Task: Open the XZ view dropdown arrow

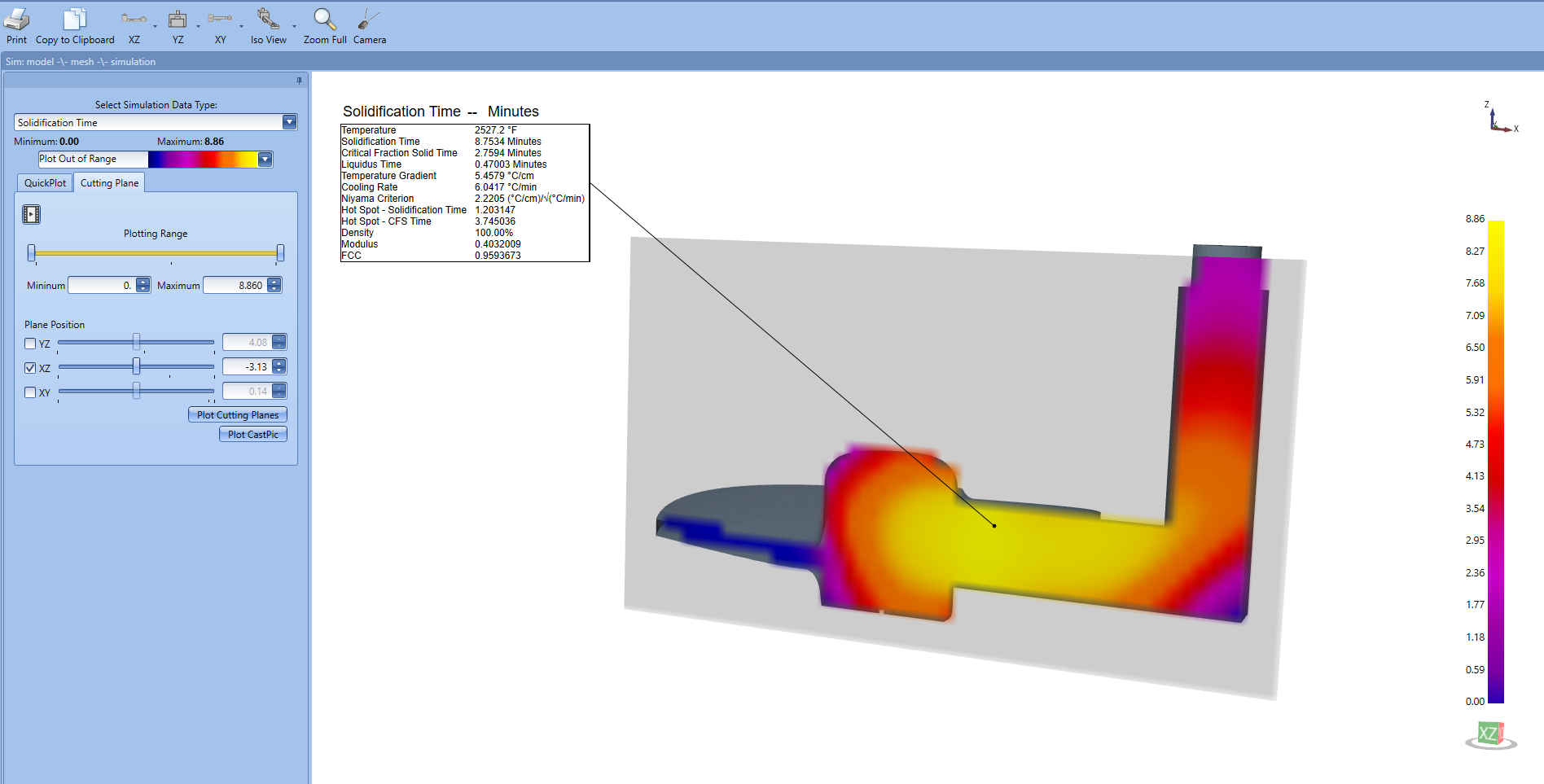Action: coord(155,26)
